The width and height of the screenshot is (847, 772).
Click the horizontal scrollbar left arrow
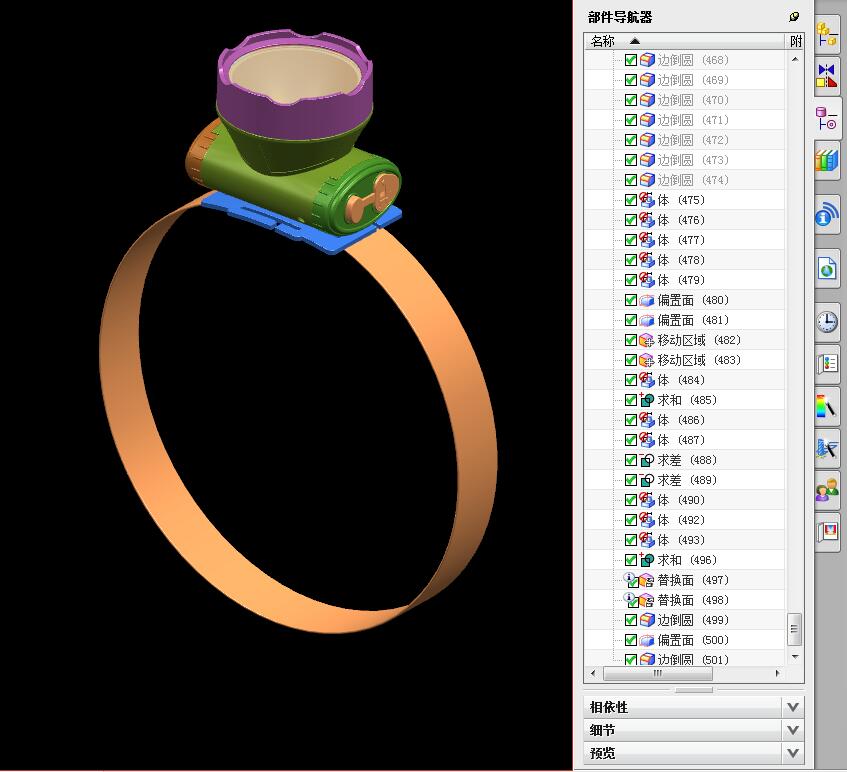[x=593, y=673]
